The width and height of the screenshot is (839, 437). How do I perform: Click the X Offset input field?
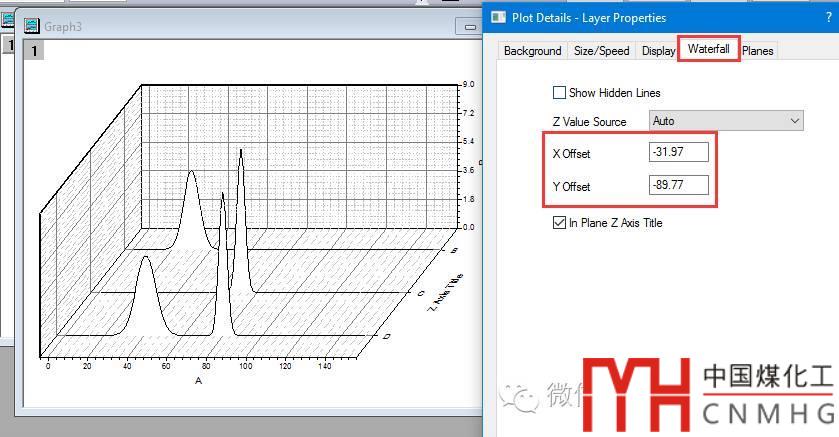click(678, 152)
